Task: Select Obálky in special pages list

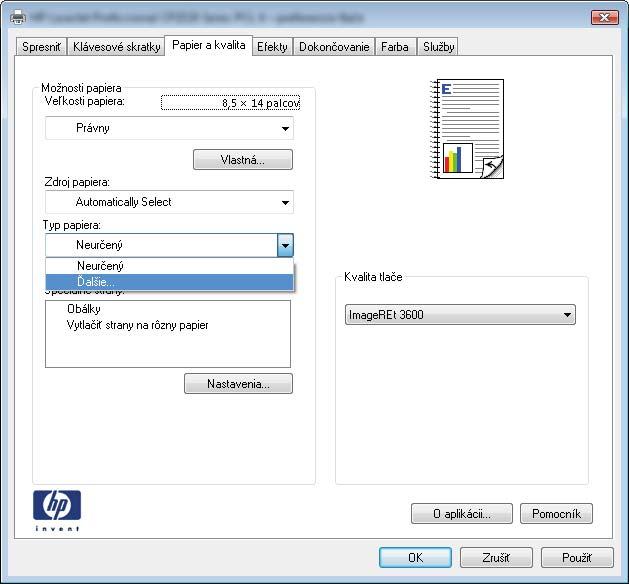Action: [x=84, y=309]
